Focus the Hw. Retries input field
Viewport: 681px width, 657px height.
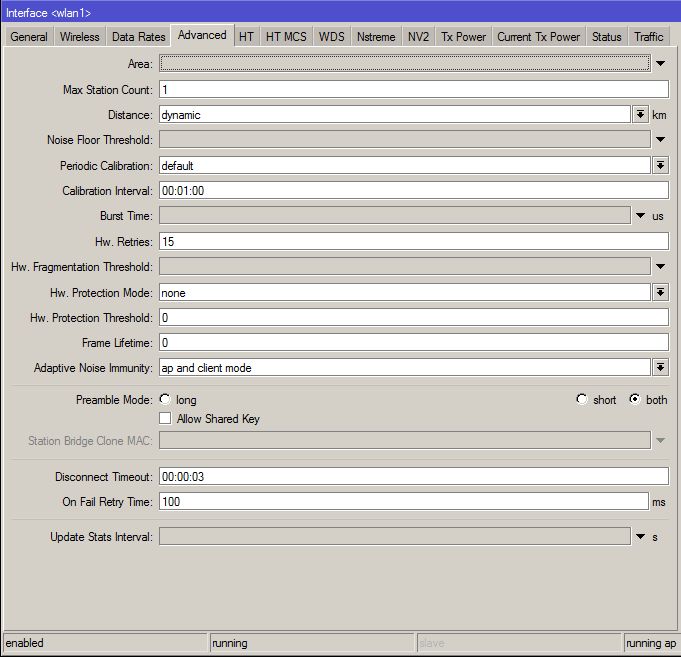pos(413,241)
